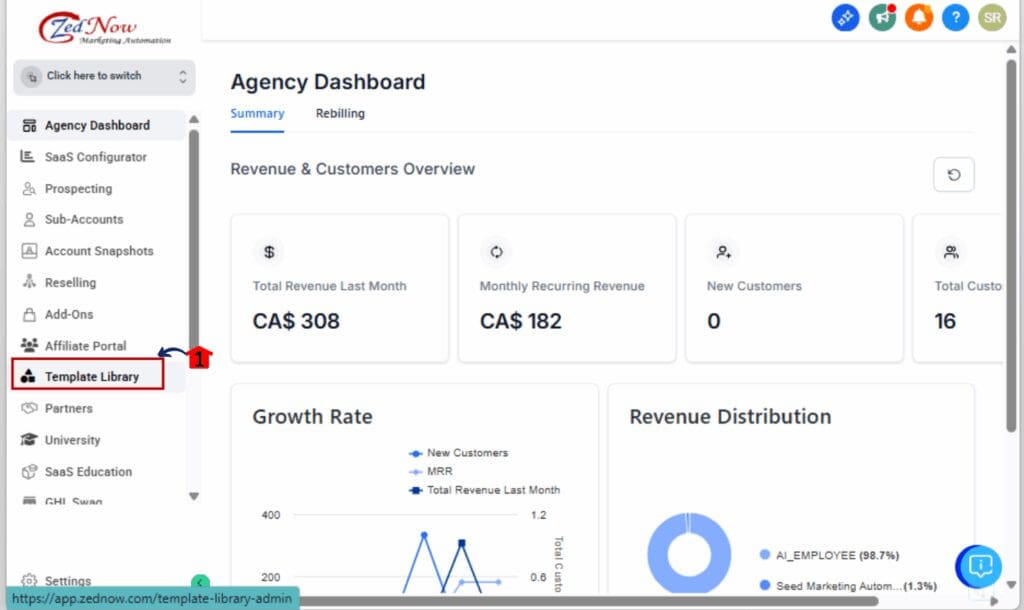Open the orange bell notifications icon
The height and width of the screenshot is (610, 1024).
coord(919,17)
